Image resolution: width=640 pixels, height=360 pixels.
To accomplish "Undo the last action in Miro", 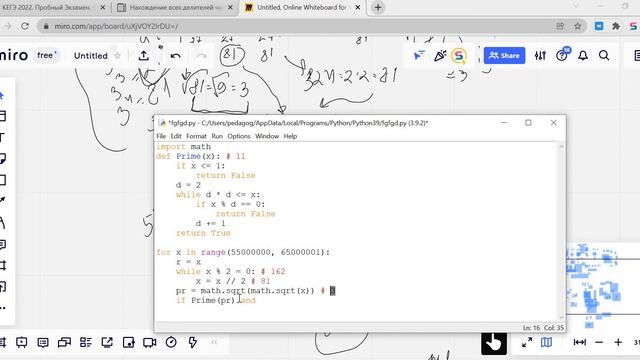I will pyautogui.click(x=176, y=56).
